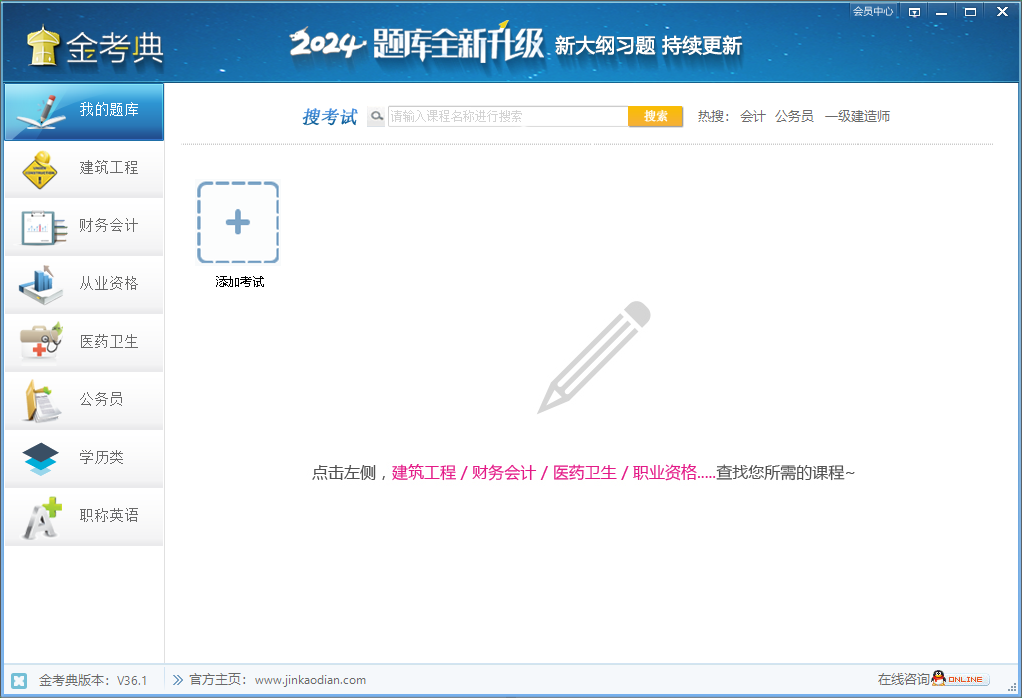This screenshot has height=698, width=1022.
Task: Click the 一级建造师 hot search link
Action: [857, 116]
